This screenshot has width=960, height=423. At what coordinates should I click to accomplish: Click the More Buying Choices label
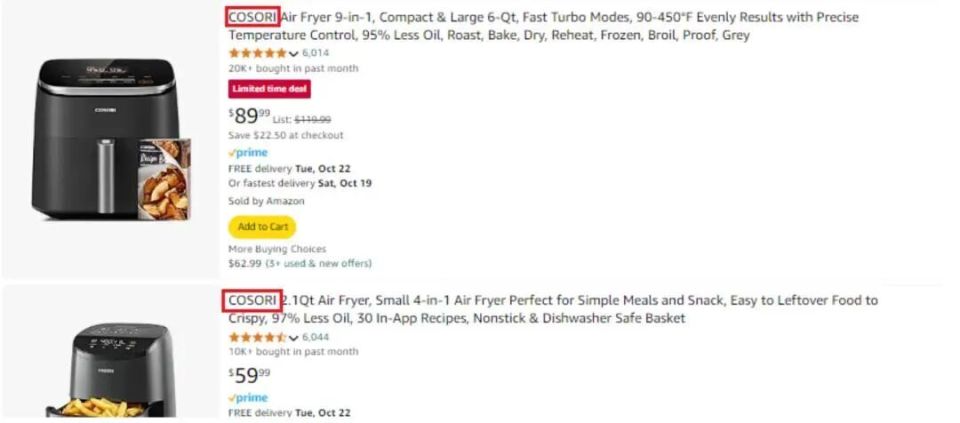[x=277, y=249]
